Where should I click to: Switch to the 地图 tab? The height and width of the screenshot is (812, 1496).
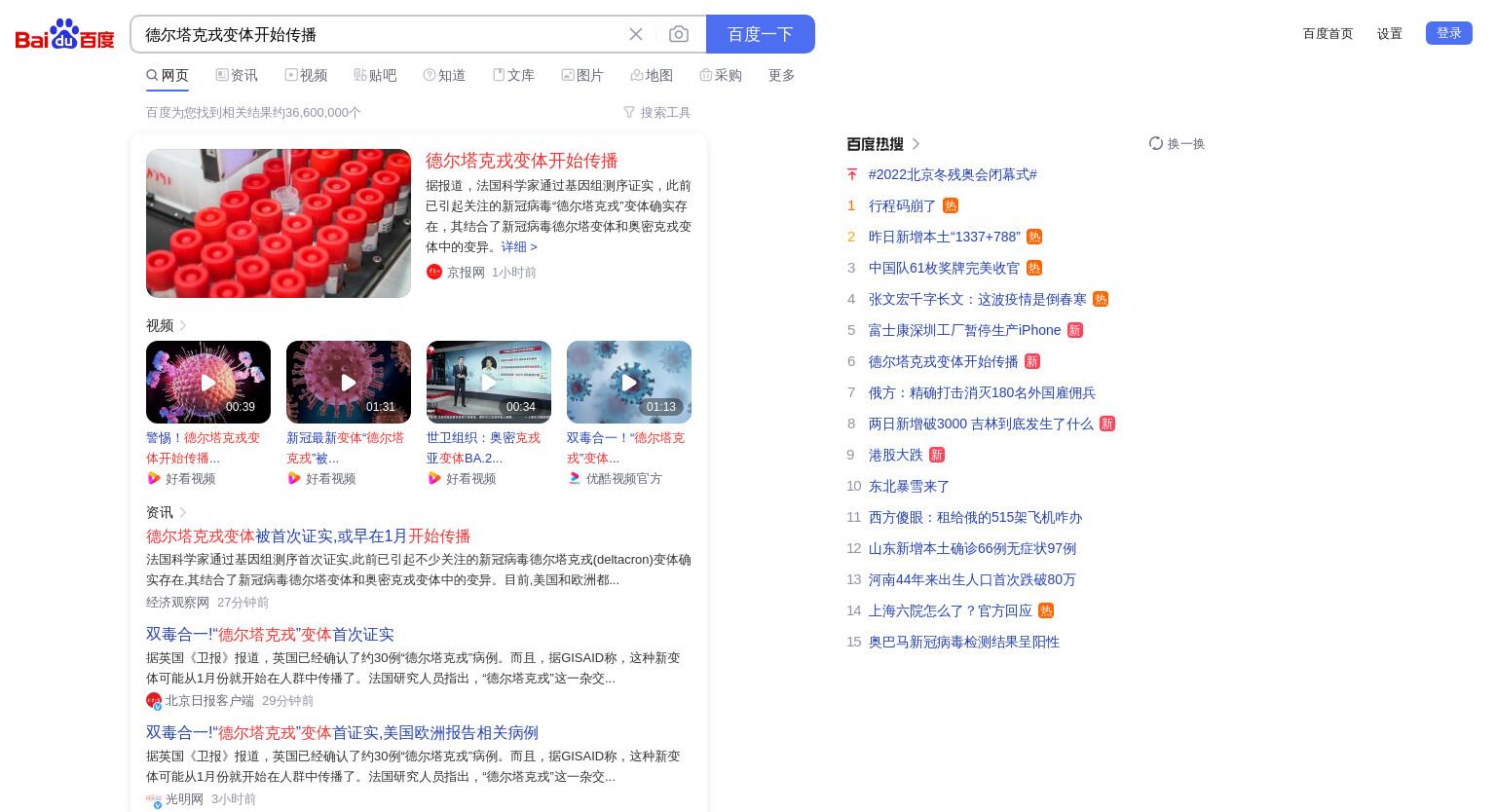click(x=652, y=75)
